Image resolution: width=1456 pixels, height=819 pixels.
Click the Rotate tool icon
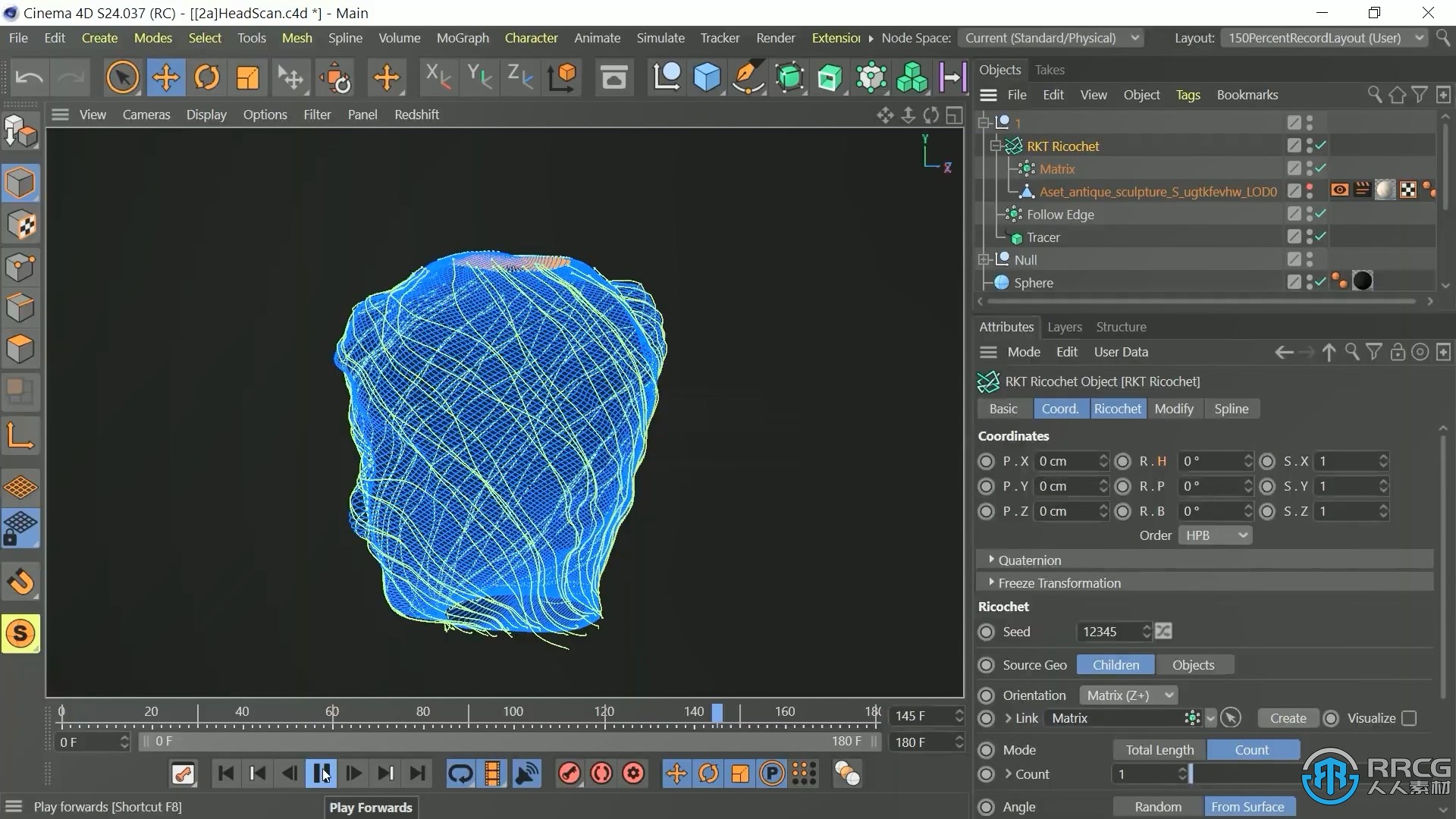coord(207,77)
